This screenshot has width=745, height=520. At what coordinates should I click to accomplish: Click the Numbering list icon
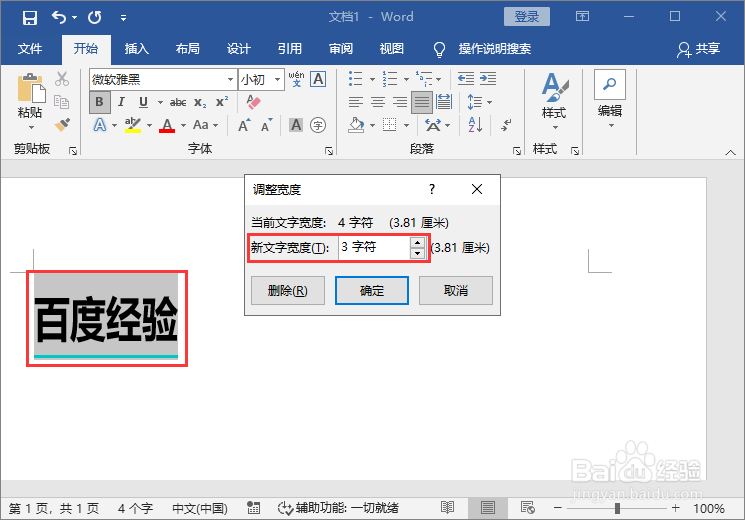click(390, 79)
